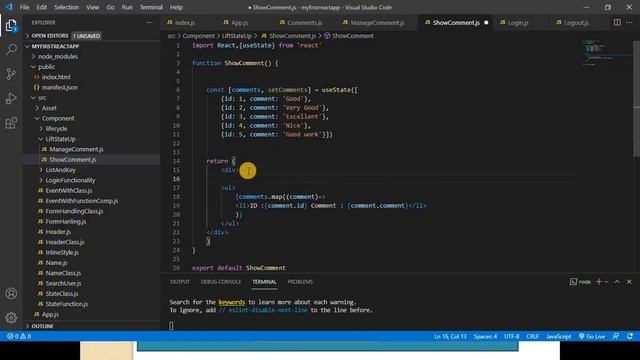
Task: Split the editor right
Action: [x=617, y=22]
